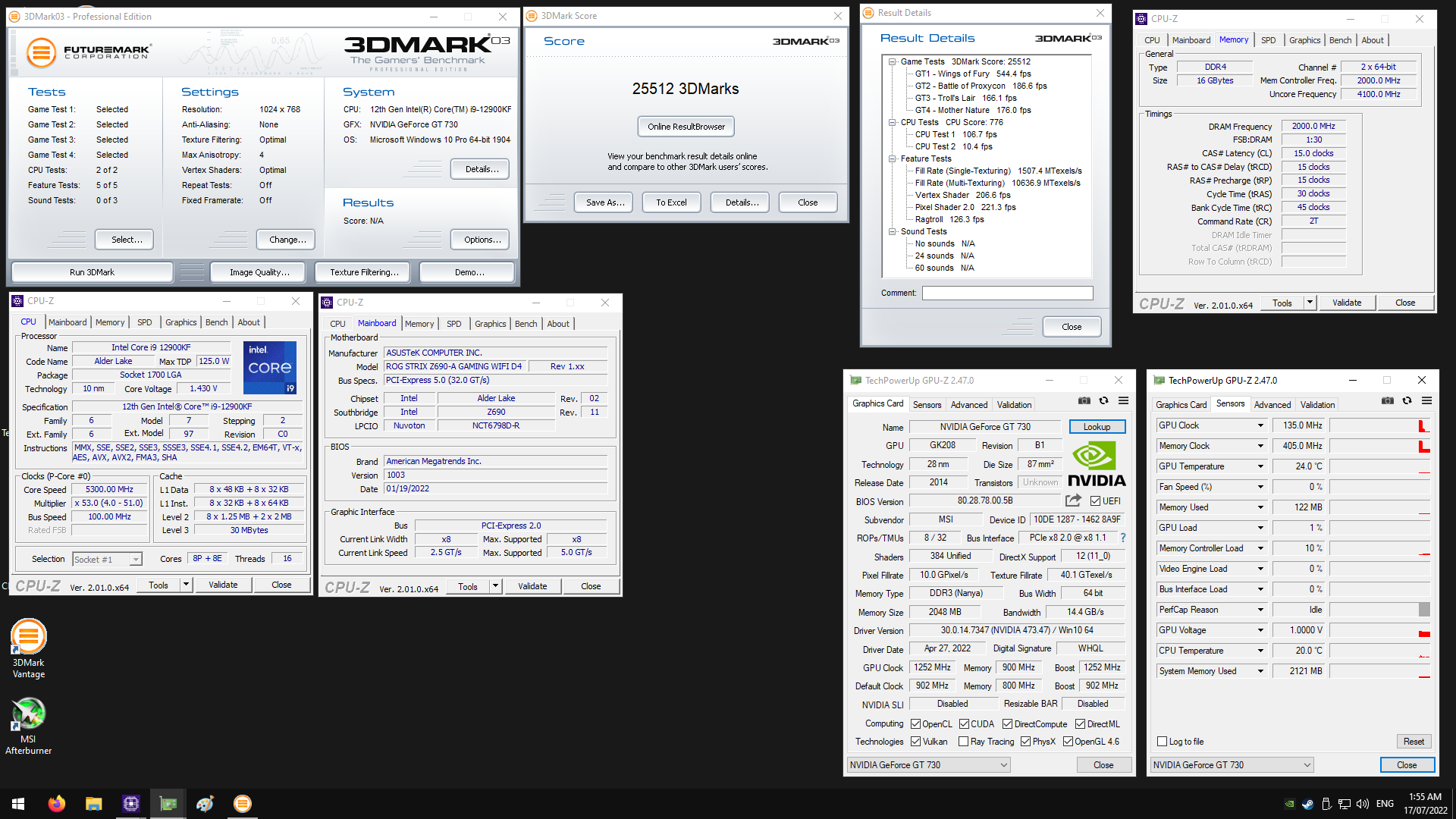Toggle DirectCompute checkbox

coord(1008,724)
